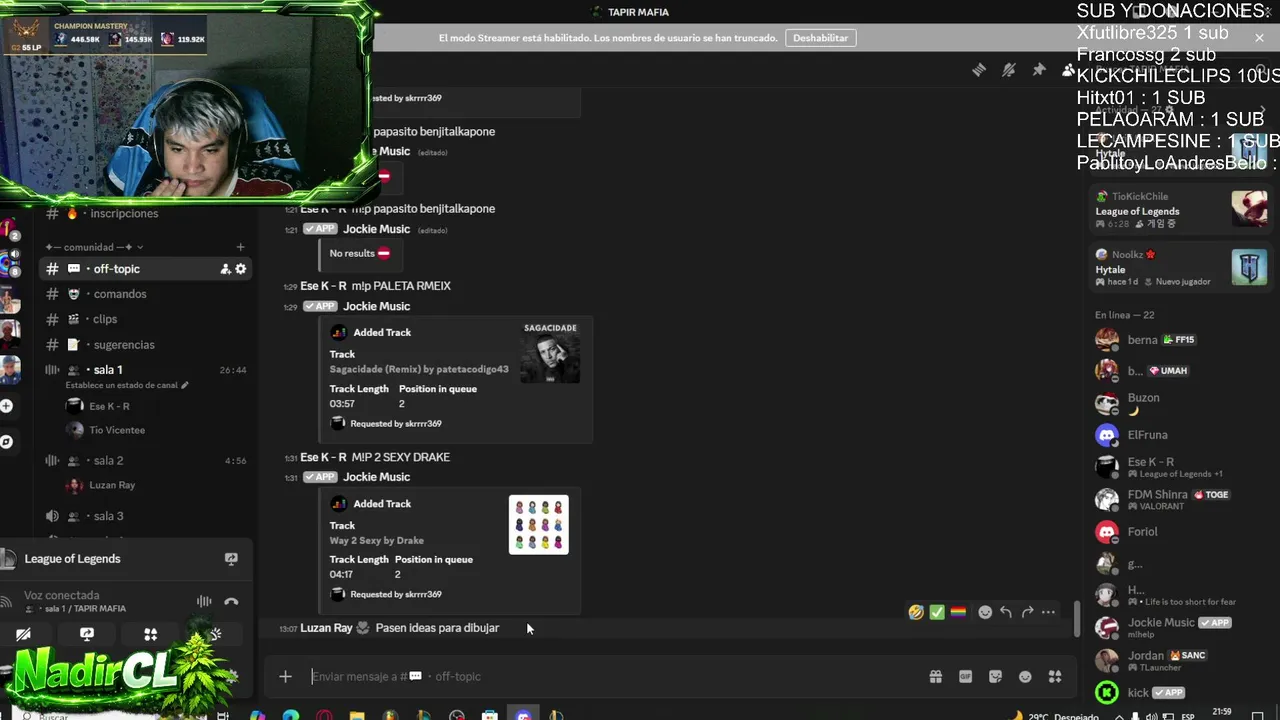Send a gift using the gift icon
Screen dimensions: 1280x720
click(935, 677)
